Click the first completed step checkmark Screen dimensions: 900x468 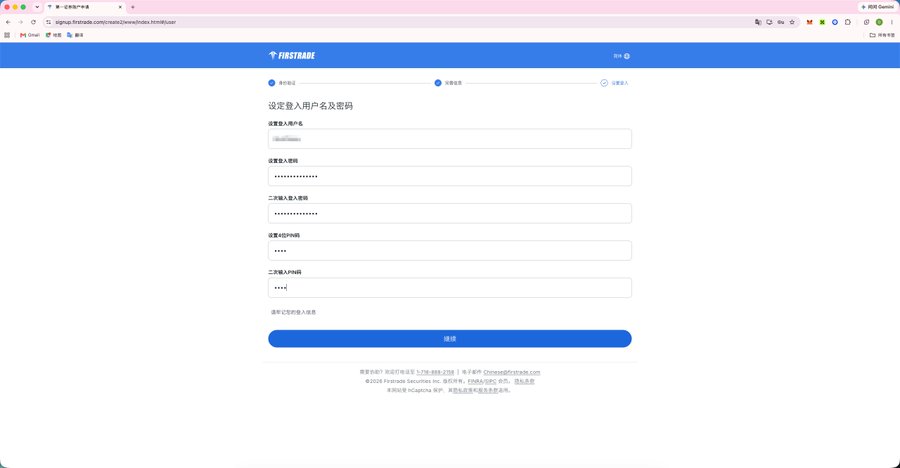pos(271,83)
